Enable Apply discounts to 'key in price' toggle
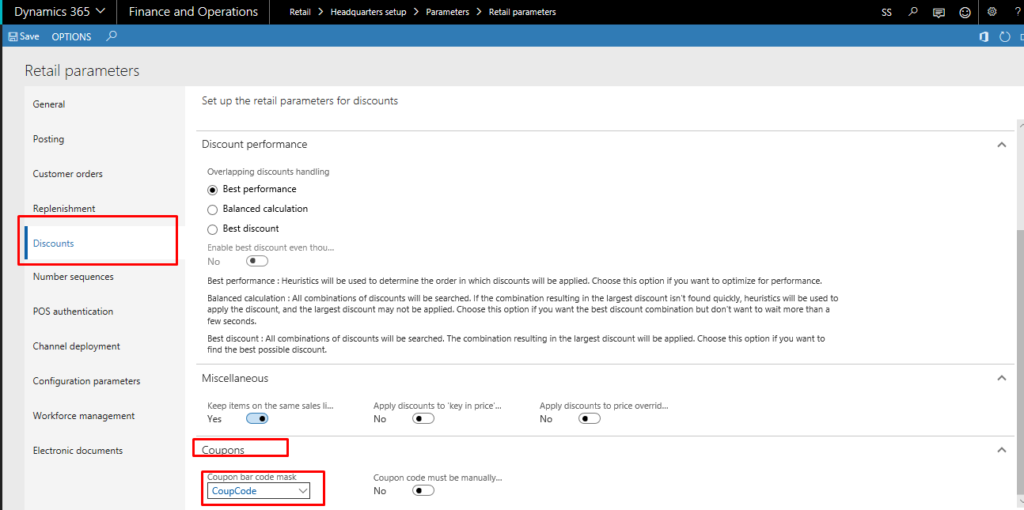This screenshot has height=510, width=1024. (423, 419)
